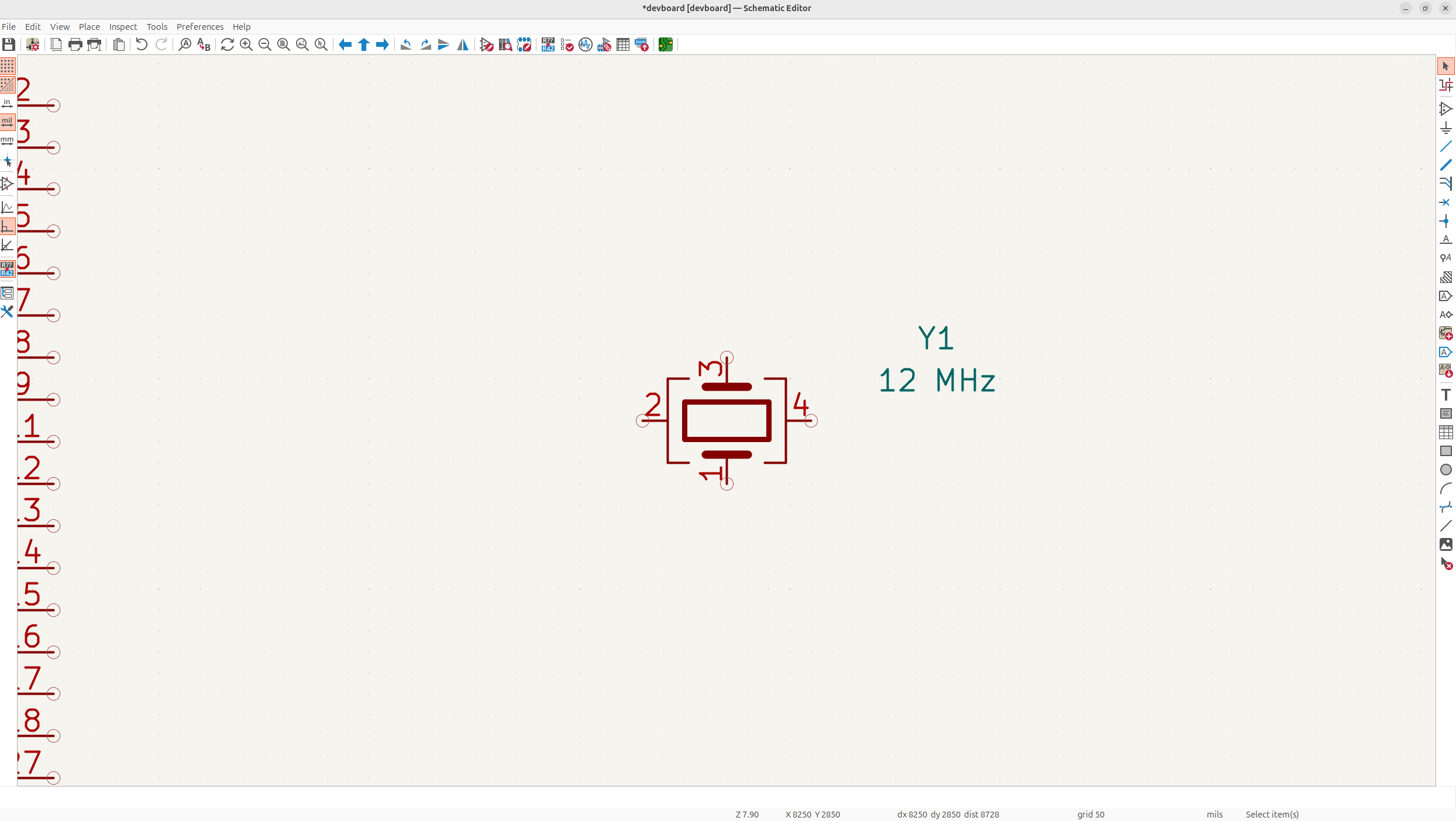Click the Mirror Horizontally toolbar icon
Image resolution: width=1456 pixels, height=821 pixels.
pyautogui.click(x=462, y=44)
